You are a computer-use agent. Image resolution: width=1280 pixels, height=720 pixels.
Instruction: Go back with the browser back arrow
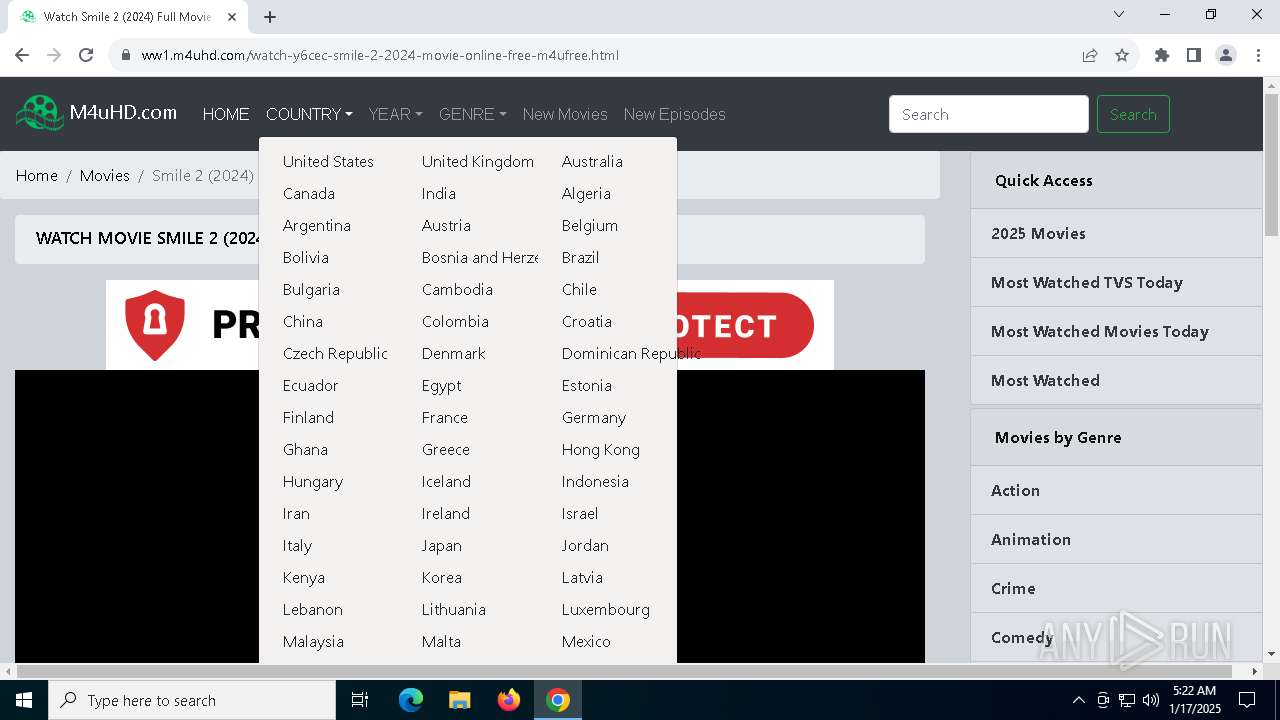22,55
